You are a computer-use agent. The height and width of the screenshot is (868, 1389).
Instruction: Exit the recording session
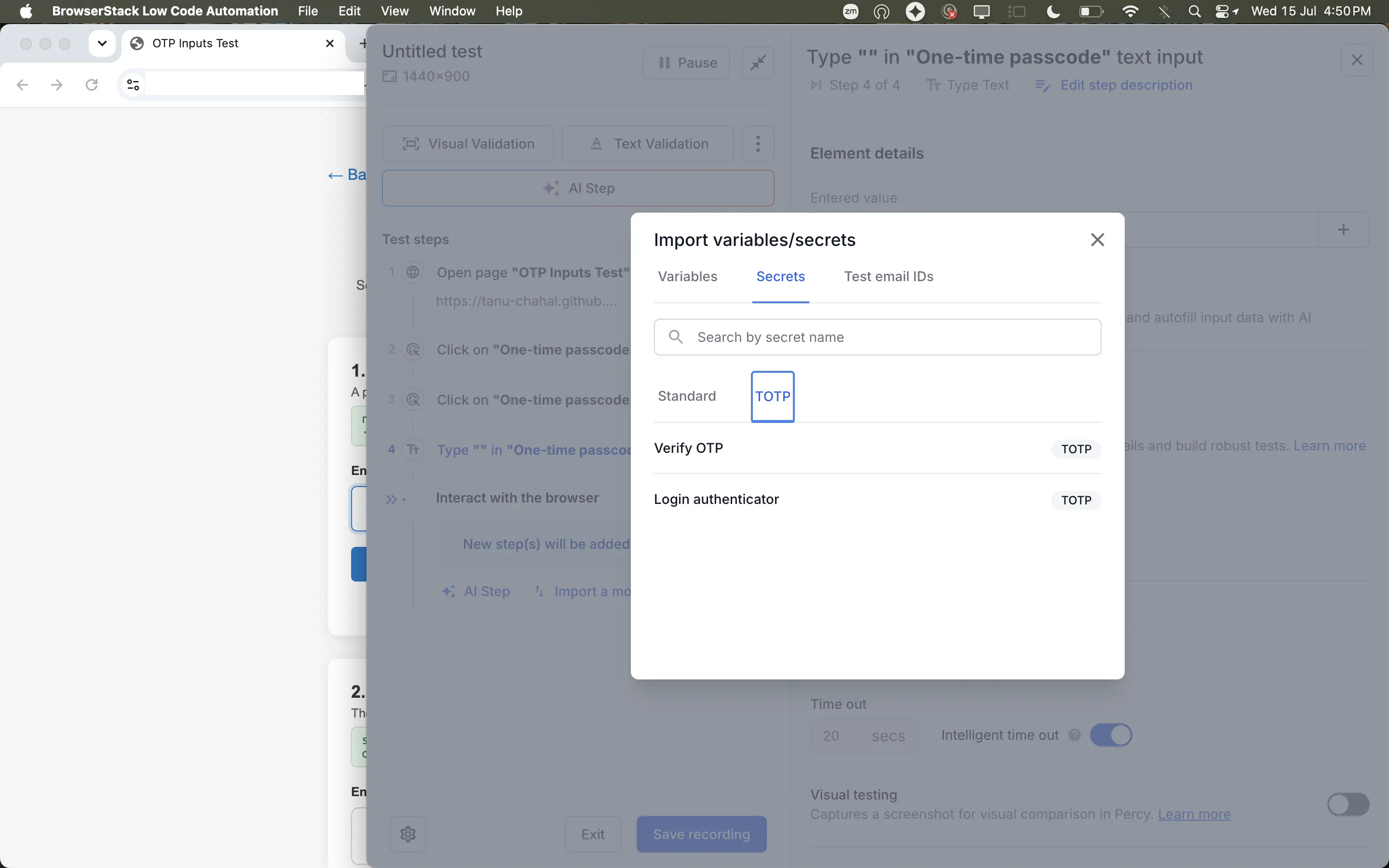(592, 834)
